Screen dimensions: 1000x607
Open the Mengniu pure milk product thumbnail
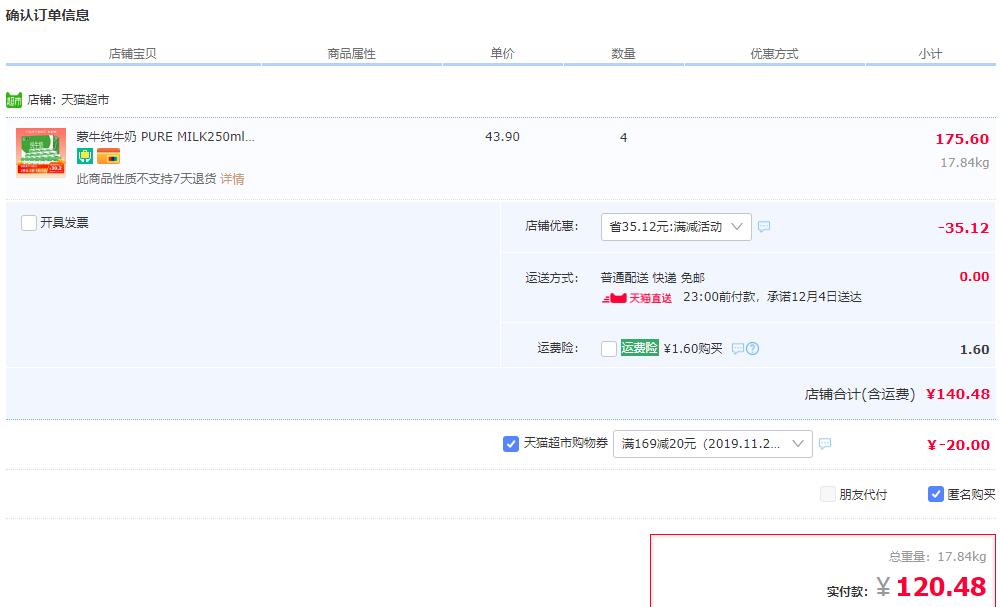coord(41,152)
